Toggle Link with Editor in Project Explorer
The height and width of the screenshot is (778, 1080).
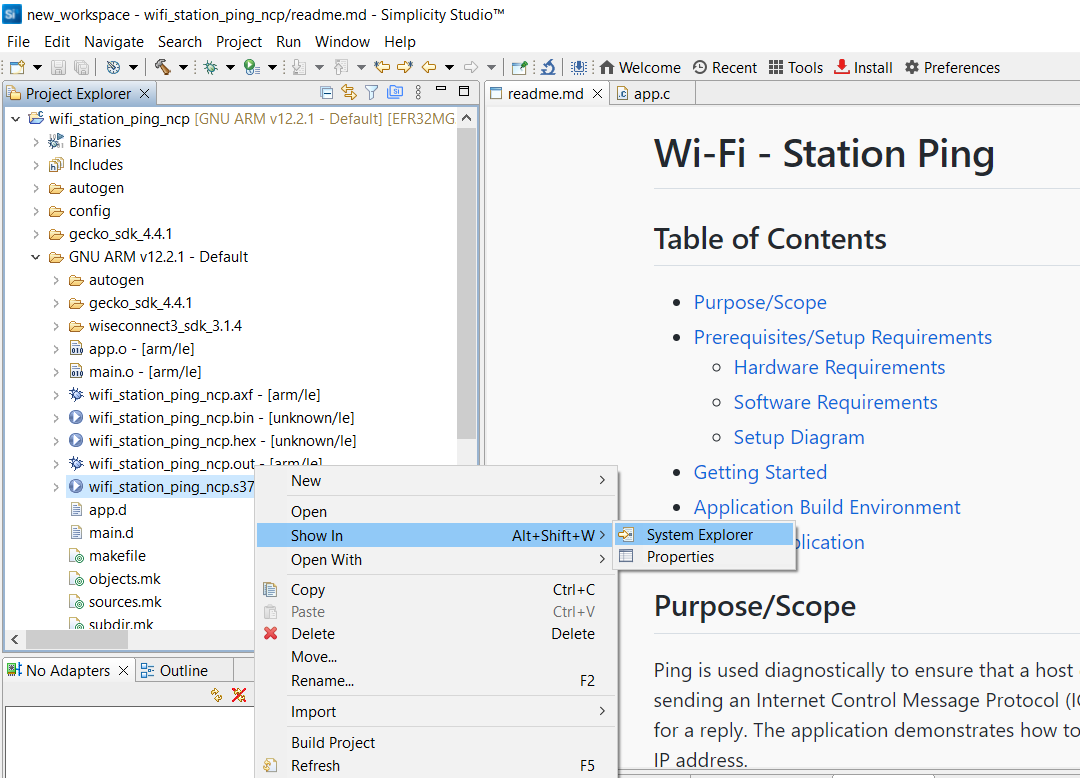348,92
